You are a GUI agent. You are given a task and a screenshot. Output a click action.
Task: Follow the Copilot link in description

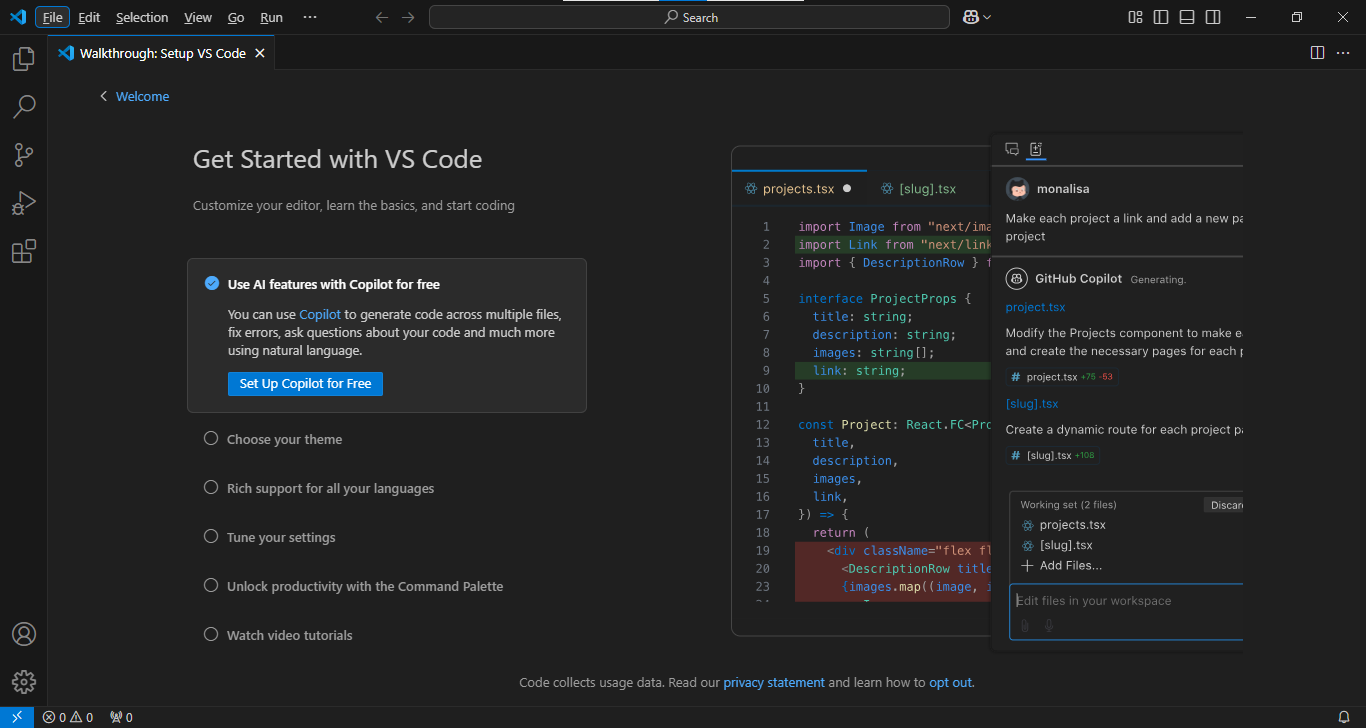click(x=320, y=314)
